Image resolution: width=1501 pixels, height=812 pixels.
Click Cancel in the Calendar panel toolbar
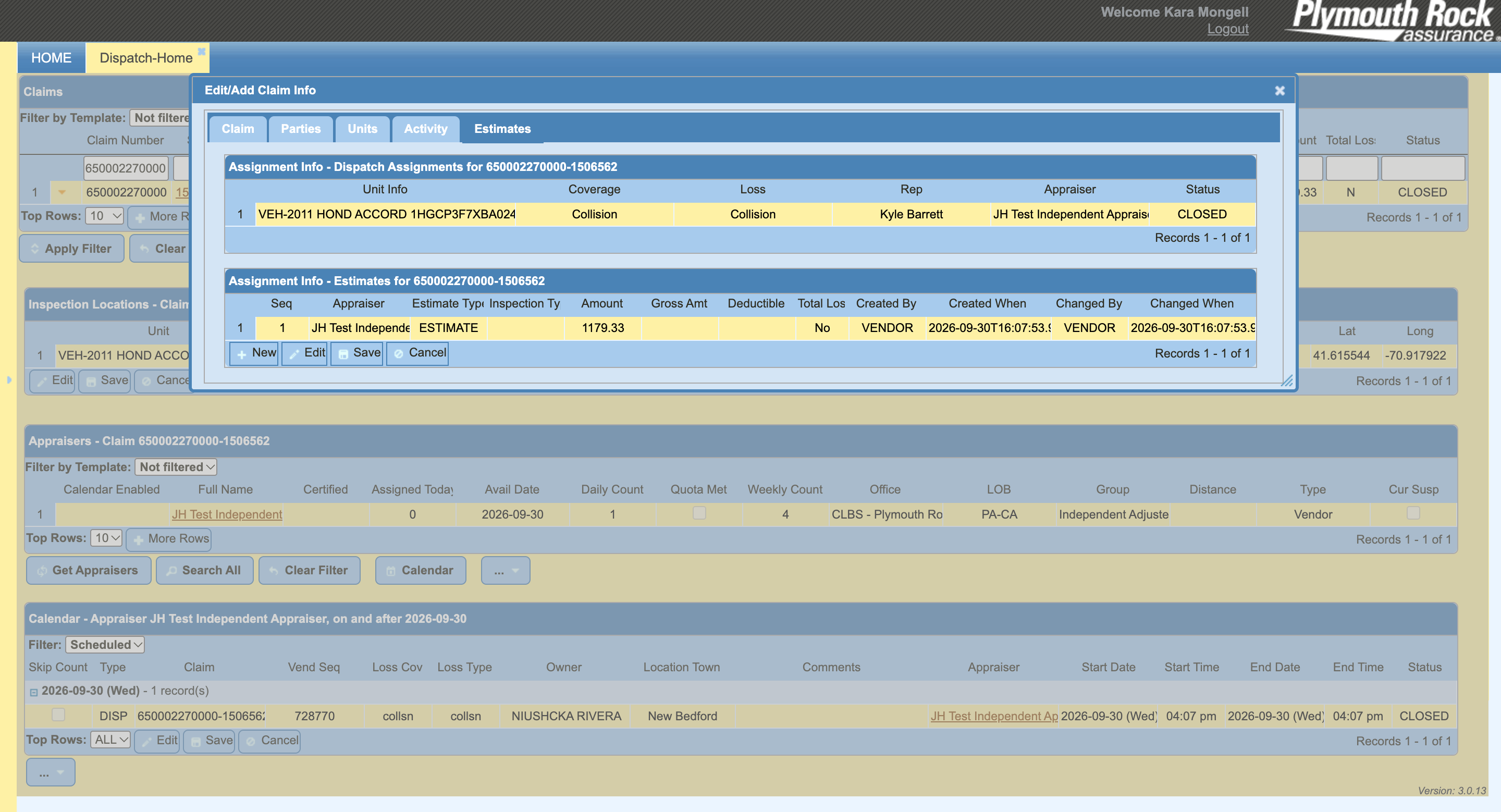[270, 741]
